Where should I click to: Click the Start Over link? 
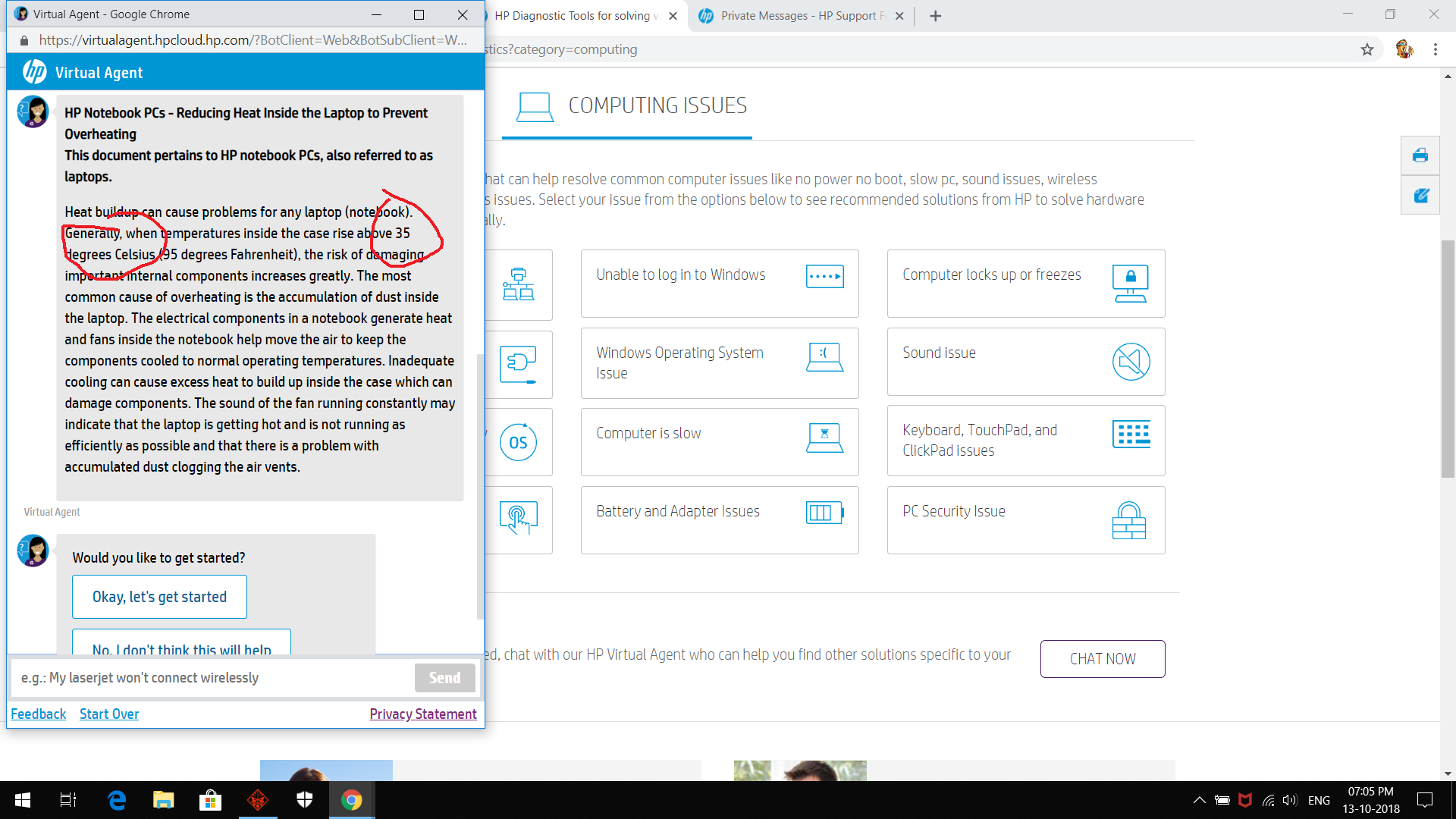tap(109, 714)
